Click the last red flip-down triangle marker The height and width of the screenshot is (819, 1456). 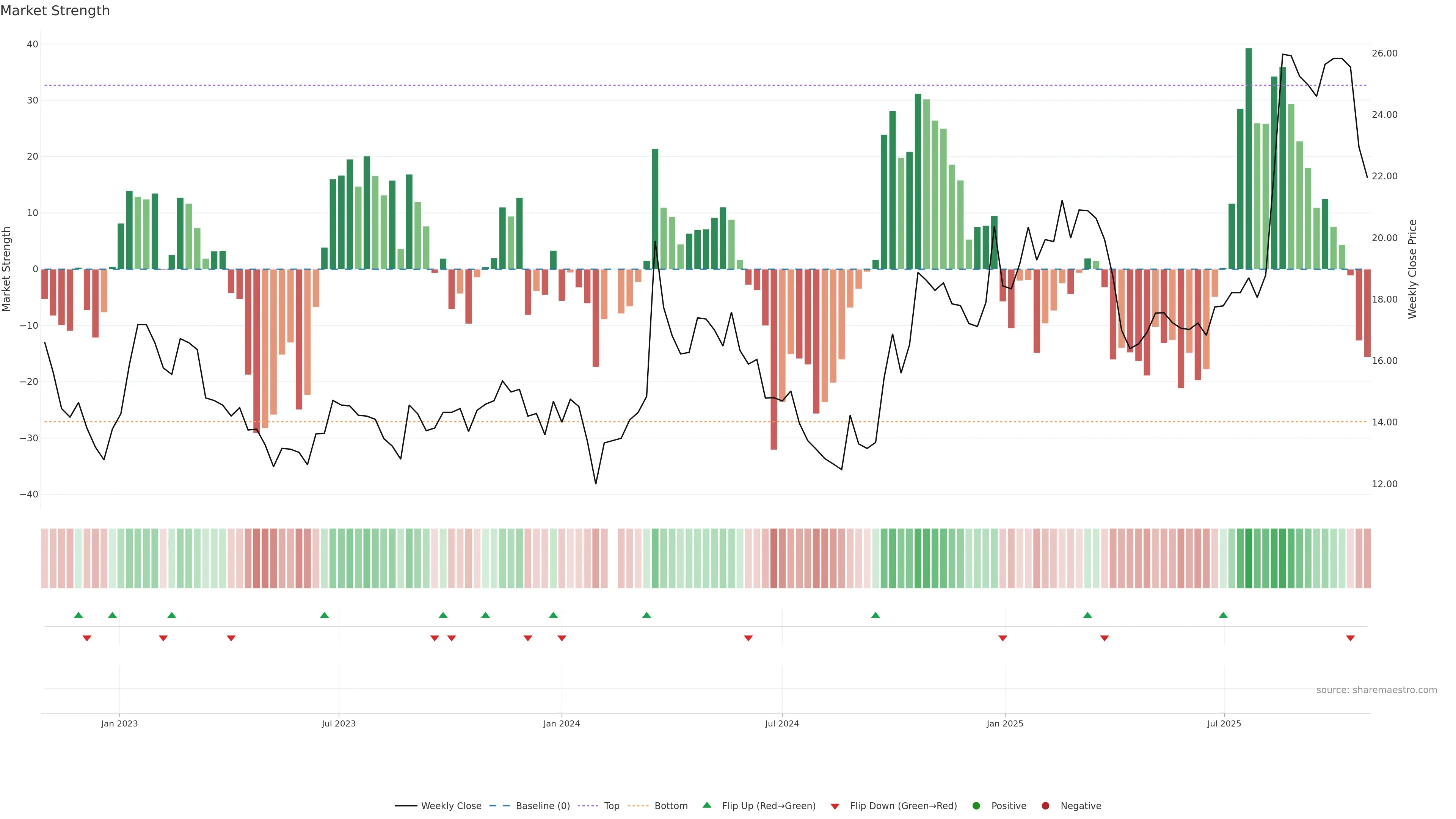coord(1350,638)
